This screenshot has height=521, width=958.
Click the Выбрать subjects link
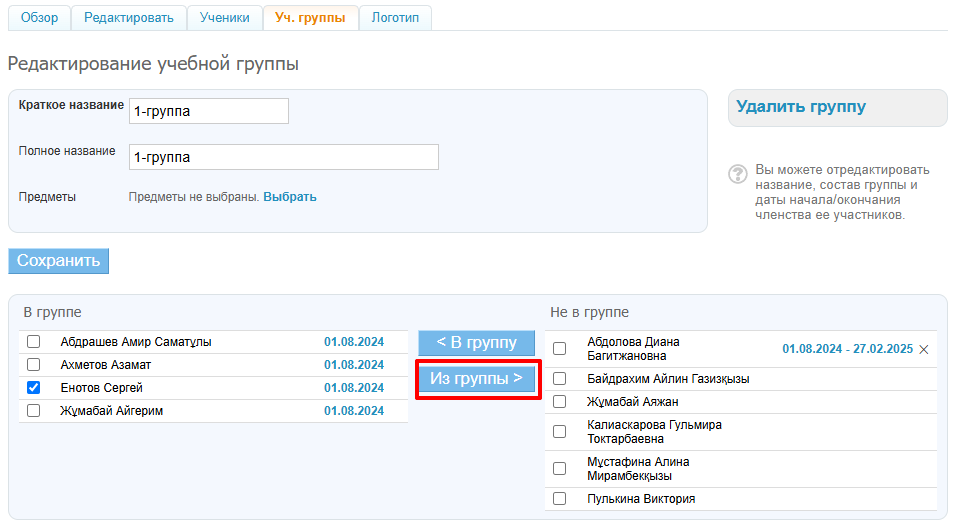(x=290, y=197)
